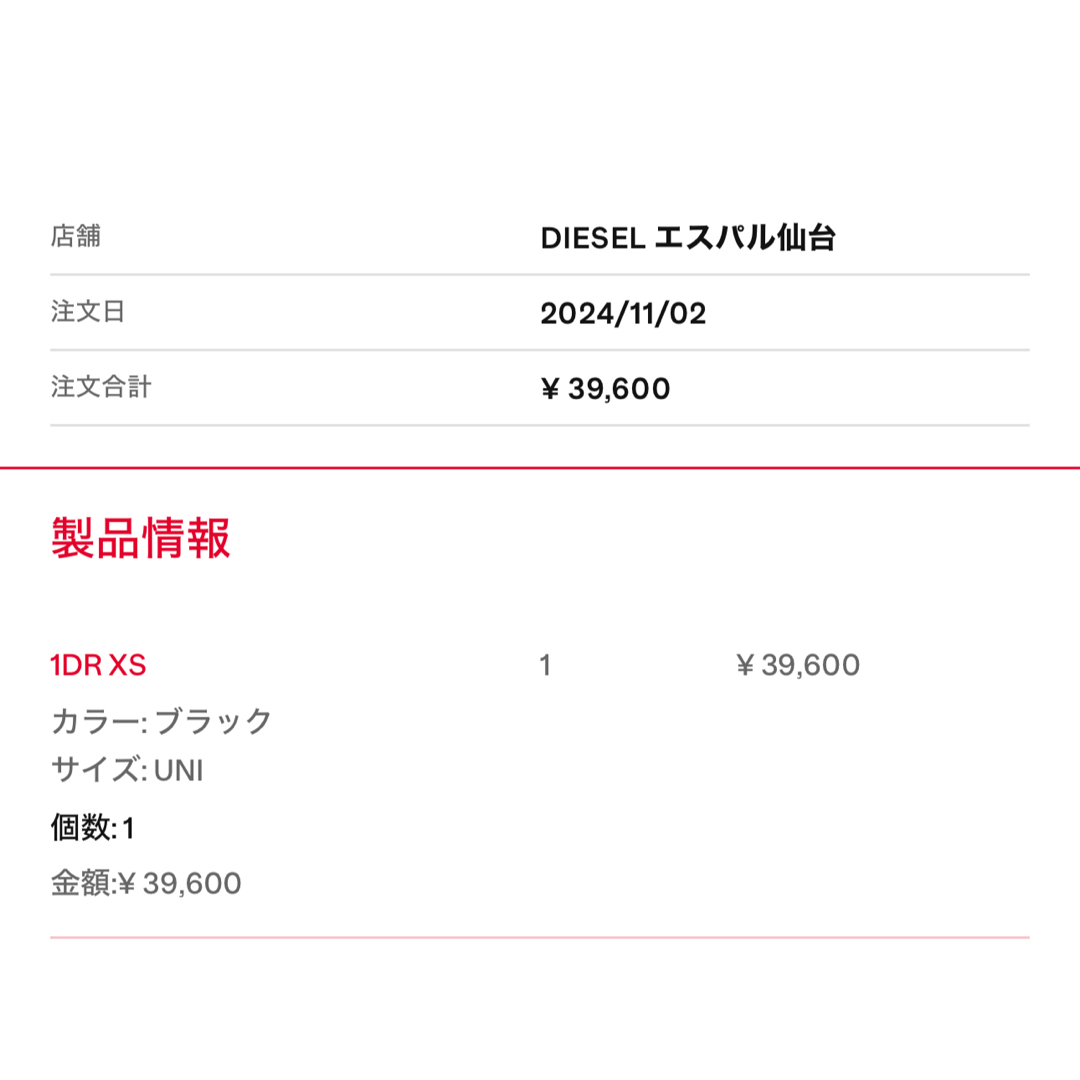Click the カラー: ブラック text
Screen dimensions: 1080x1080
[x=162, y=721]
